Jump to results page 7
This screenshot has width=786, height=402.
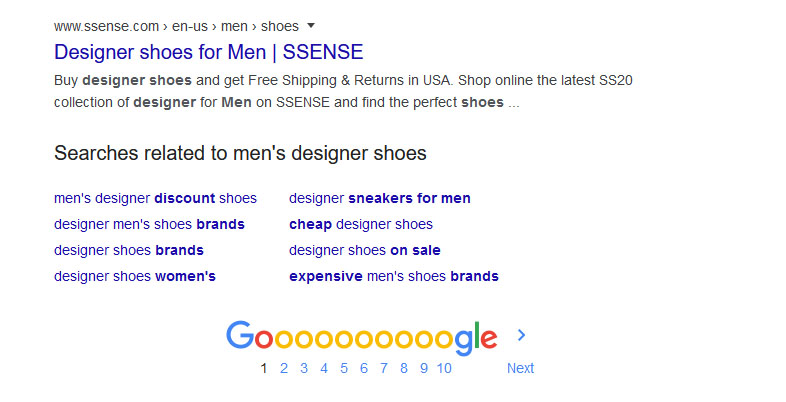pyautogui.click(x=384, y=368)
